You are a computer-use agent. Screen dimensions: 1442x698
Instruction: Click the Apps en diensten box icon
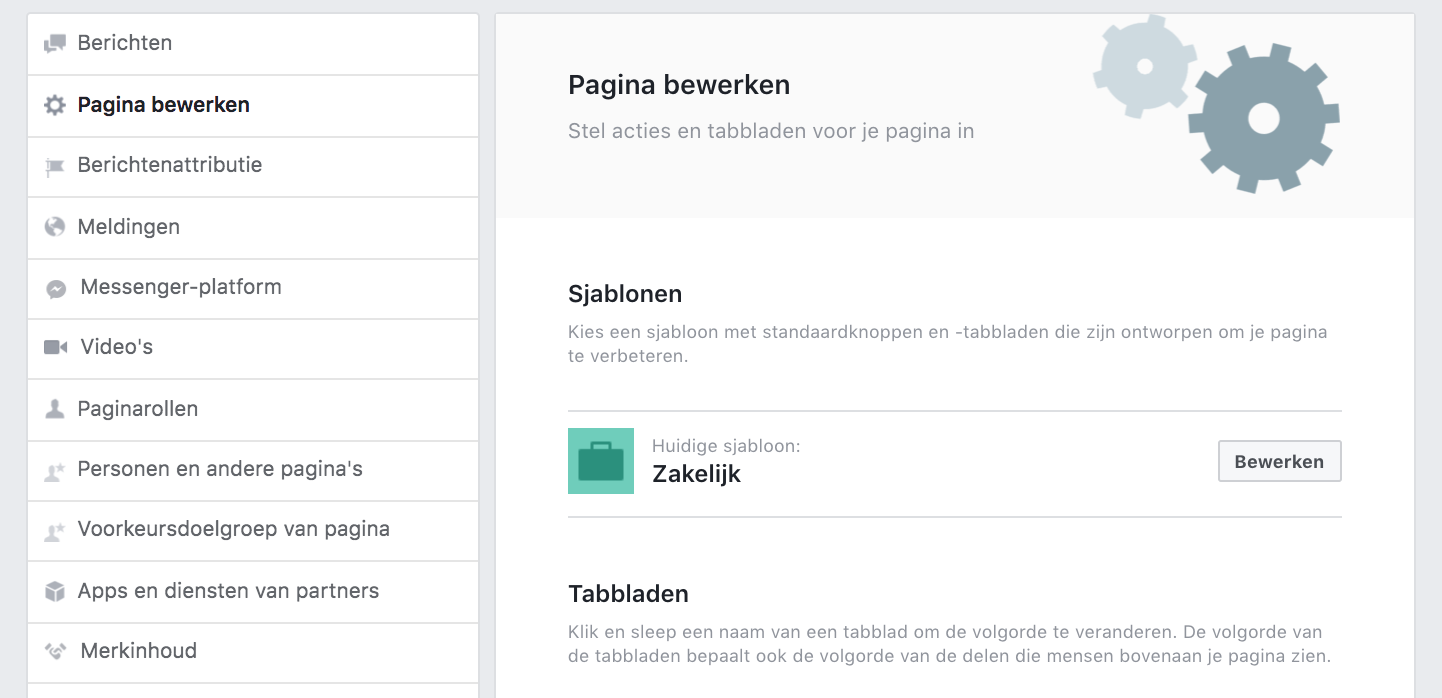[x=57, y=591]
